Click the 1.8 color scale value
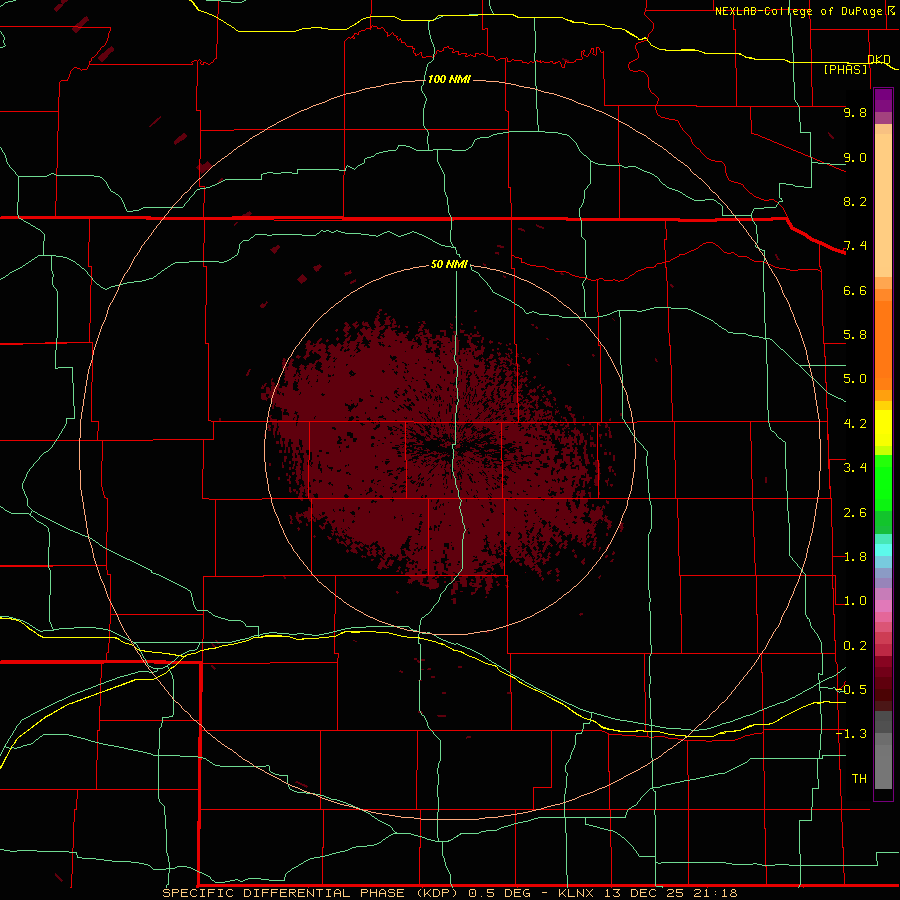 click(x=855, y=557)
